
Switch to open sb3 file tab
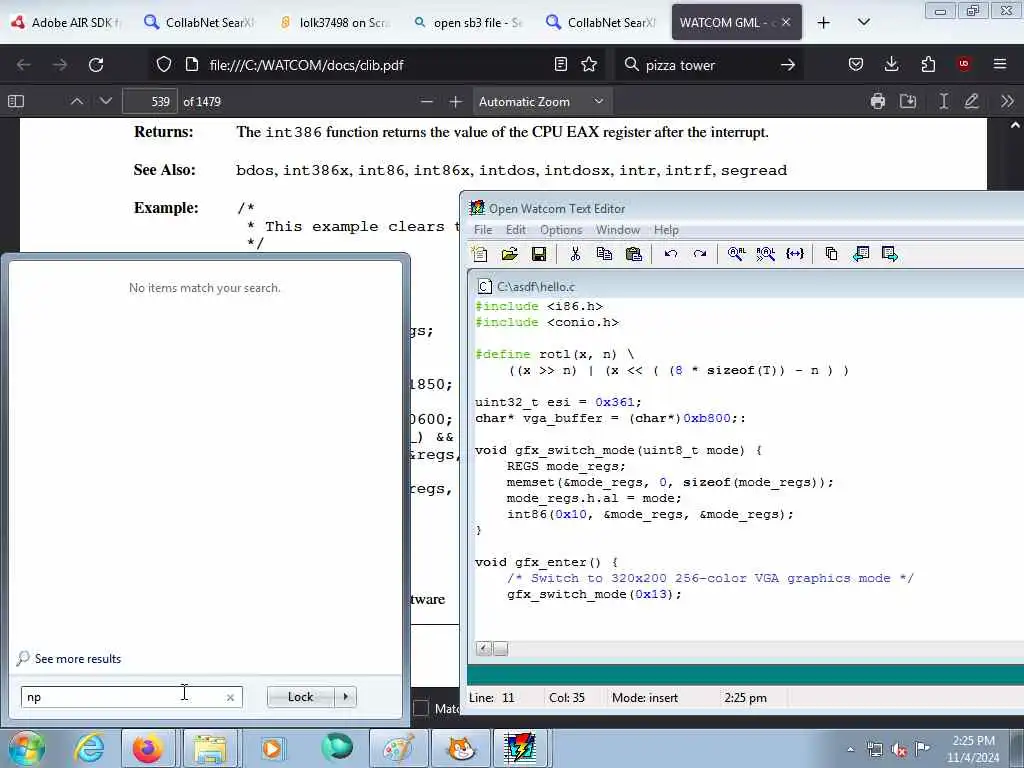(469, 22)
